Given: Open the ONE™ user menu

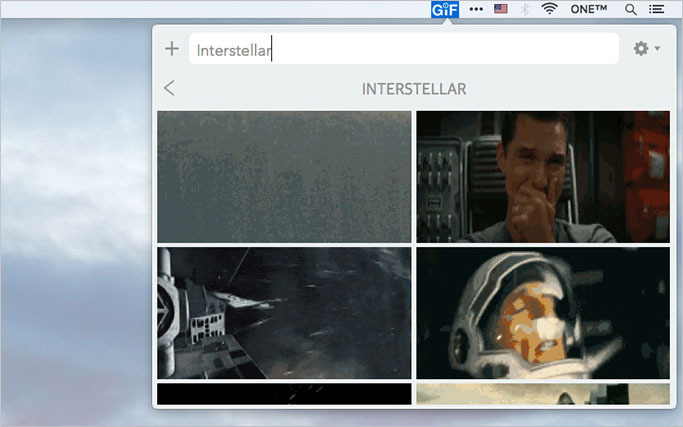Looking at the screenshot, I should [x=588, y=9].
